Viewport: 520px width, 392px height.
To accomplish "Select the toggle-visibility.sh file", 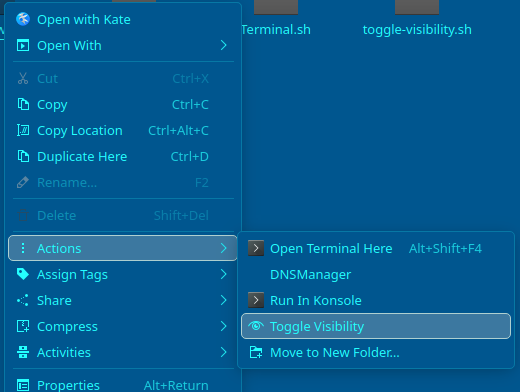I will click(x=417, y=30).
